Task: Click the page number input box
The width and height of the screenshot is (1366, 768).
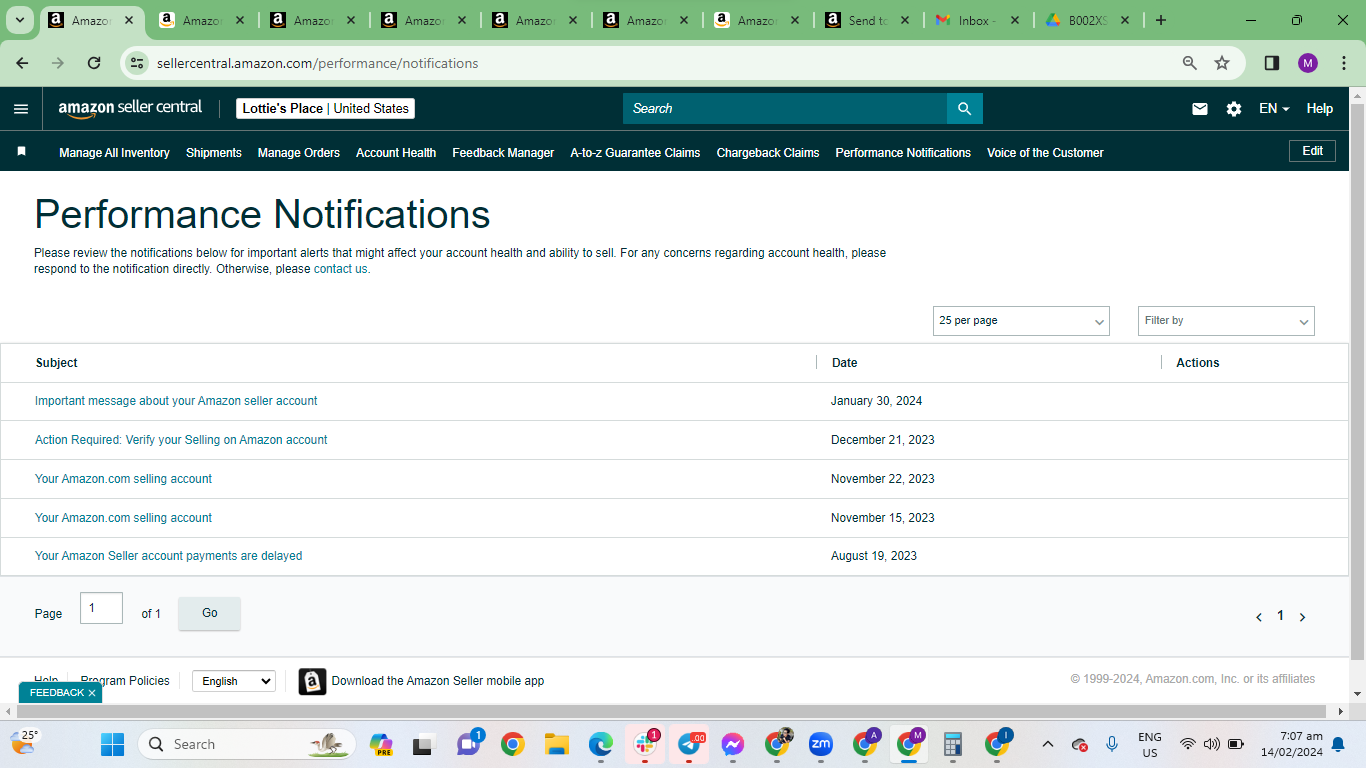Action: pos(101,608)
